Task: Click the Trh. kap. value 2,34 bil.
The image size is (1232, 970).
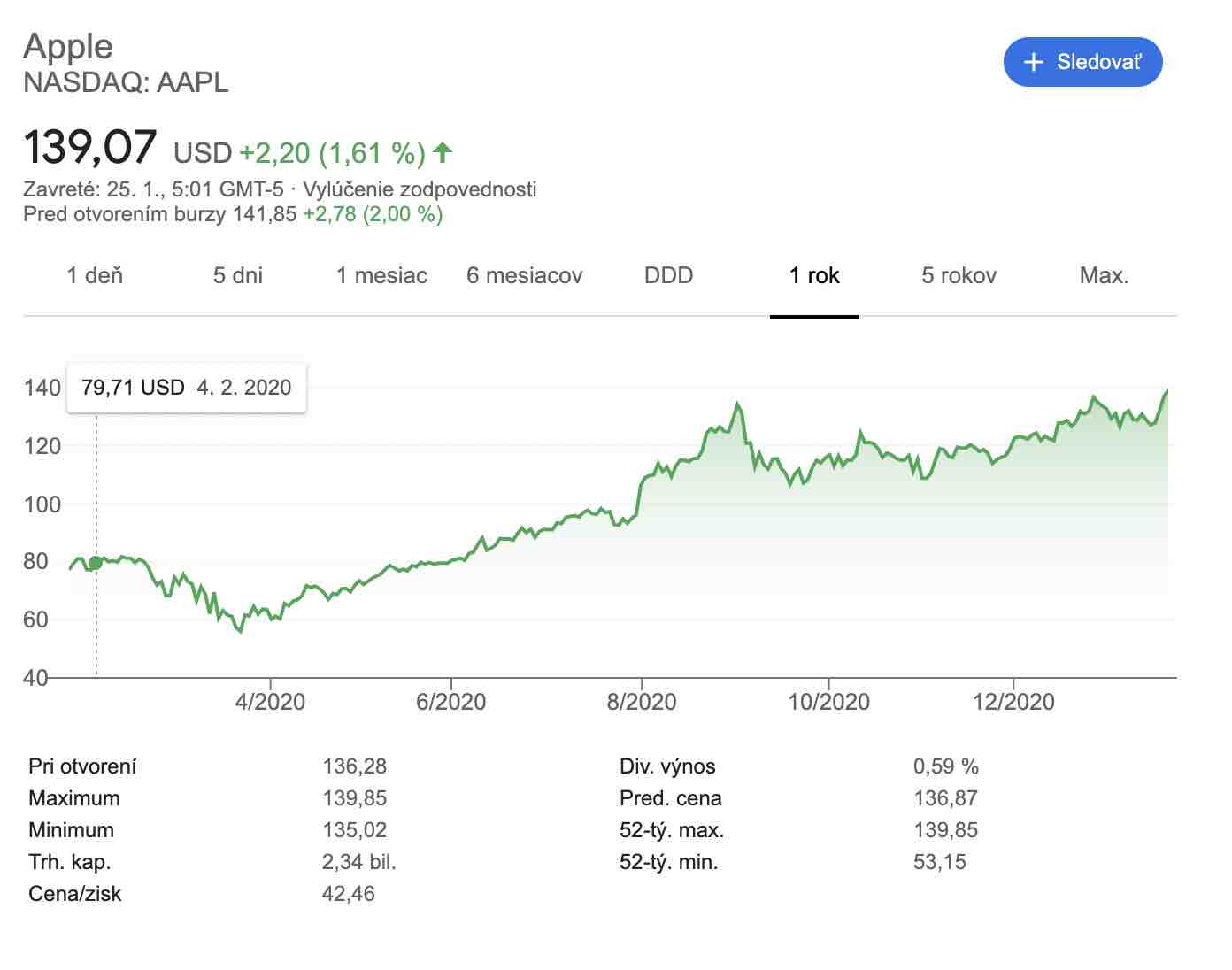Action: [x=358, y=862]
